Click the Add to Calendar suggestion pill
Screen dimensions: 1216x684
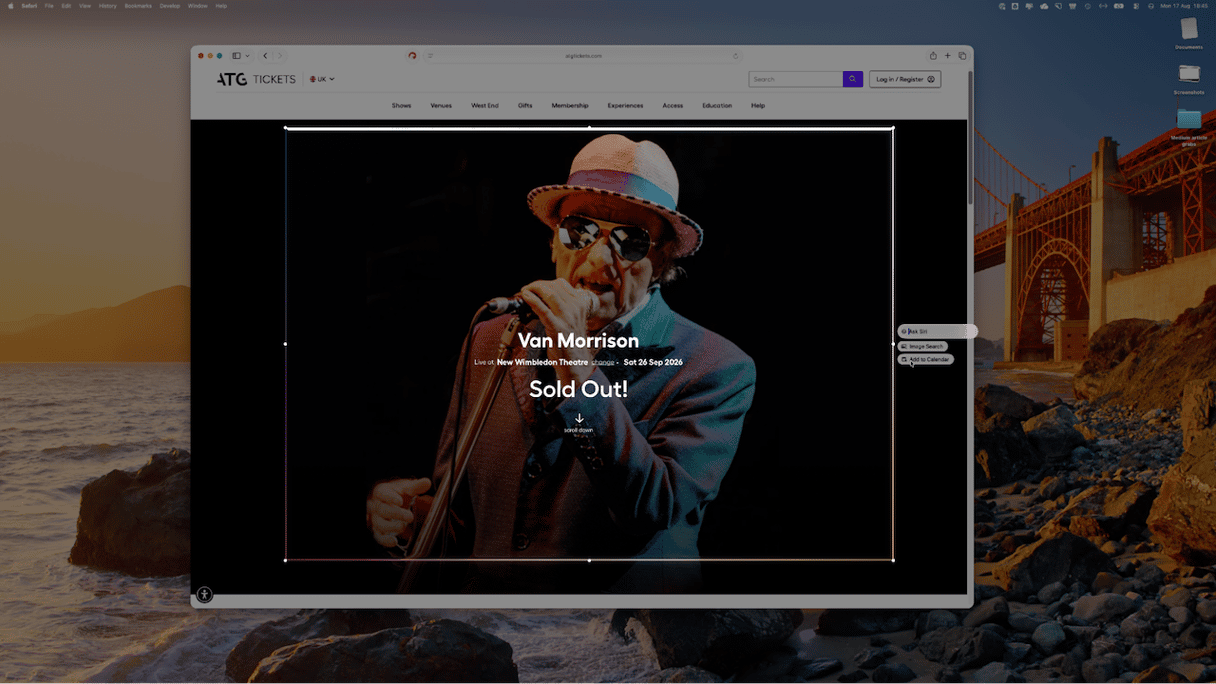click(925, 359)
